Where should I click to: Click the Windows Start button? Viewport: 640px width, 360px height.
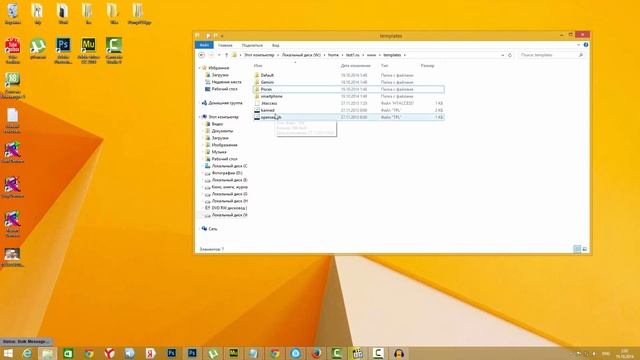pyautogui.click(x=8, y=353)
